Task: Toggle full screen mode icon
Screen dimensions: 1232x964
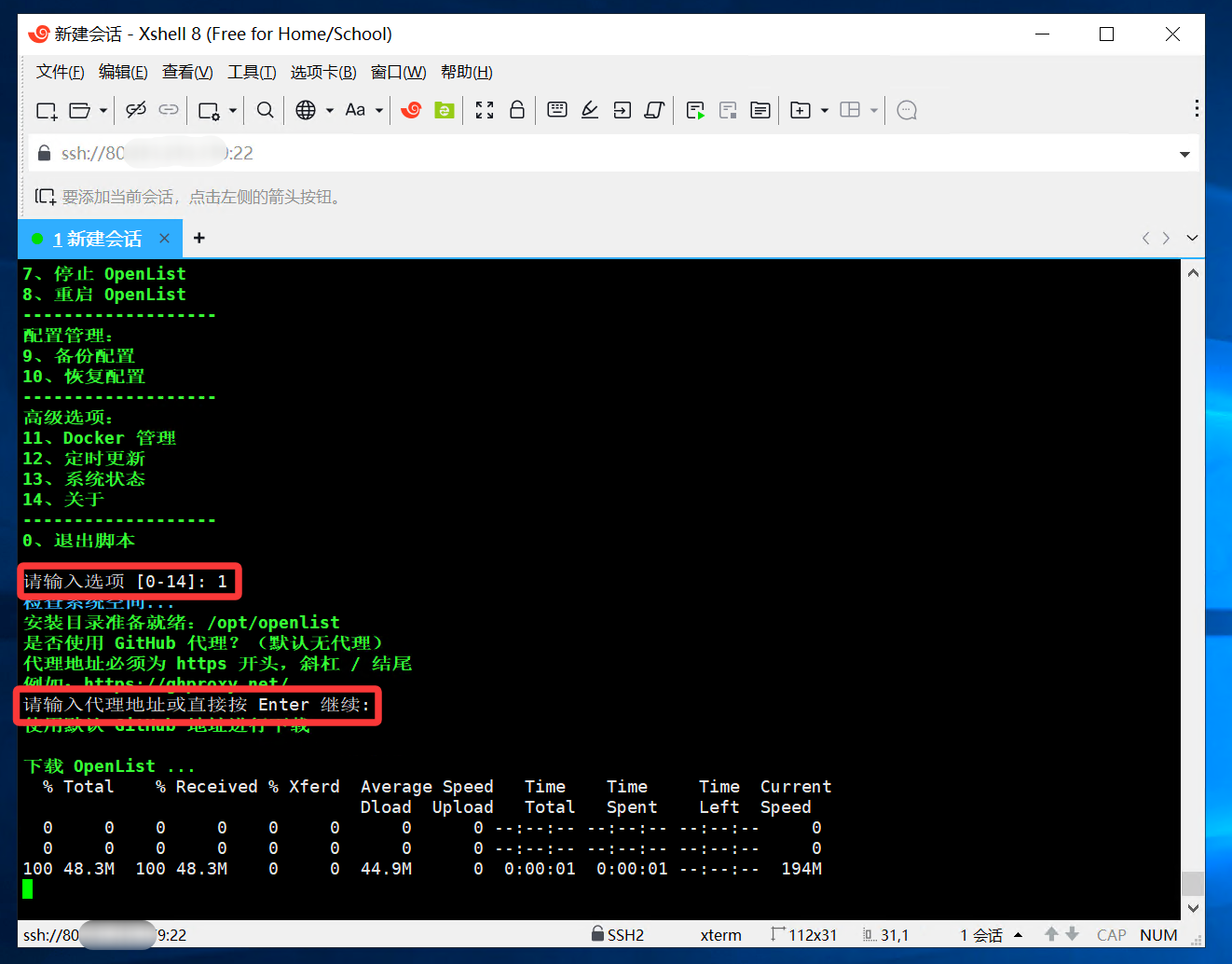Action: click(x=485, y=110)
